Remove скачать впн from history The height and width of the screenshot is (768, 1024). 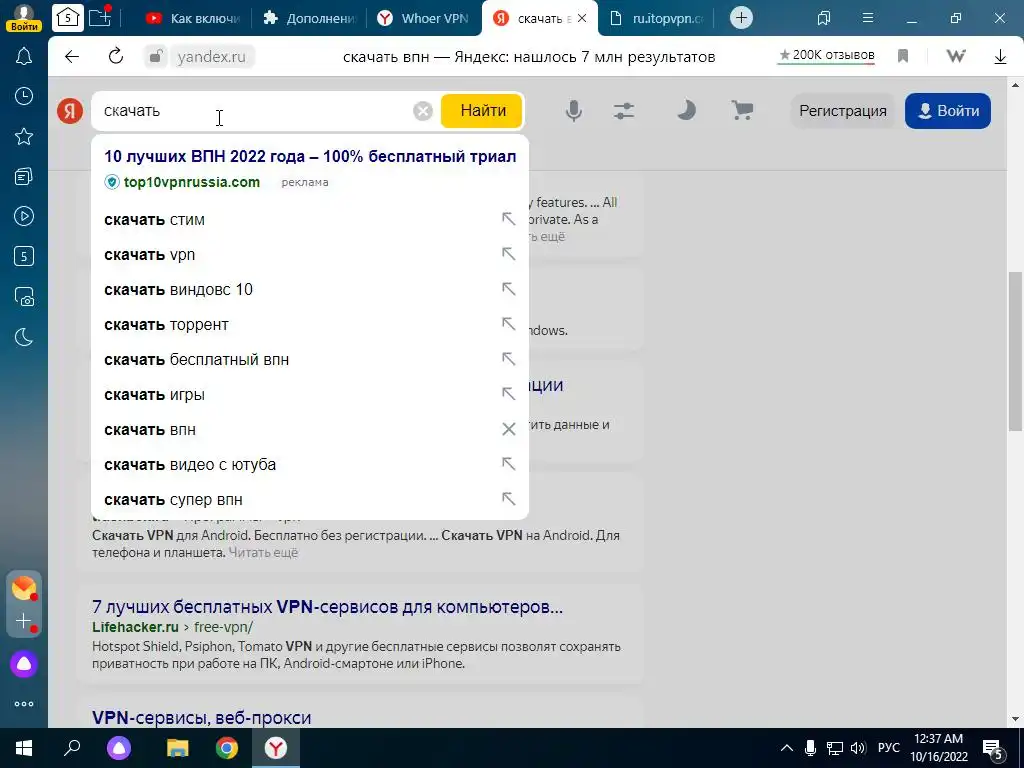508,429
